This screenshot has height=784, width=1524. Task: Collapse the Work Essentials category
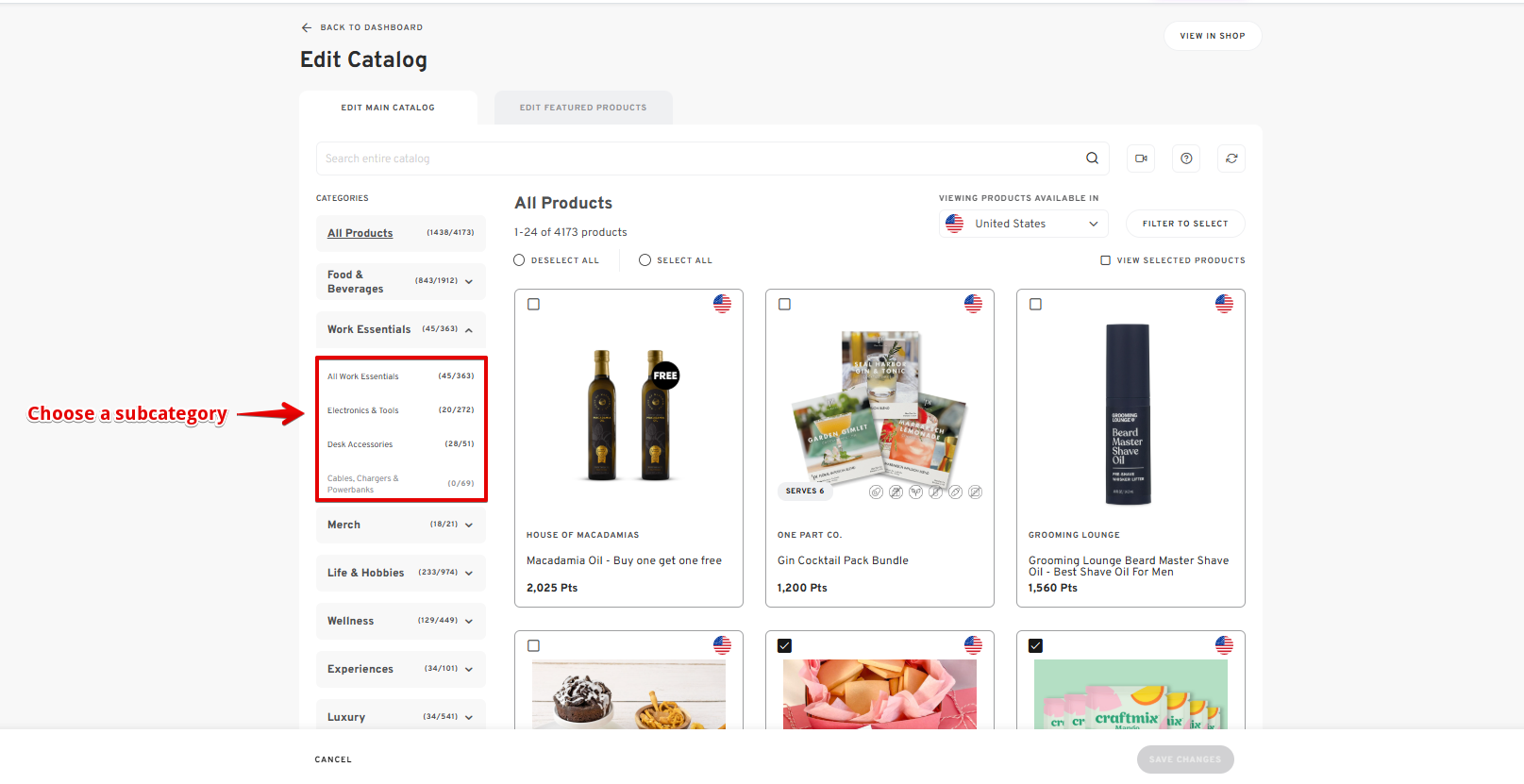click(x=468, y=330)
